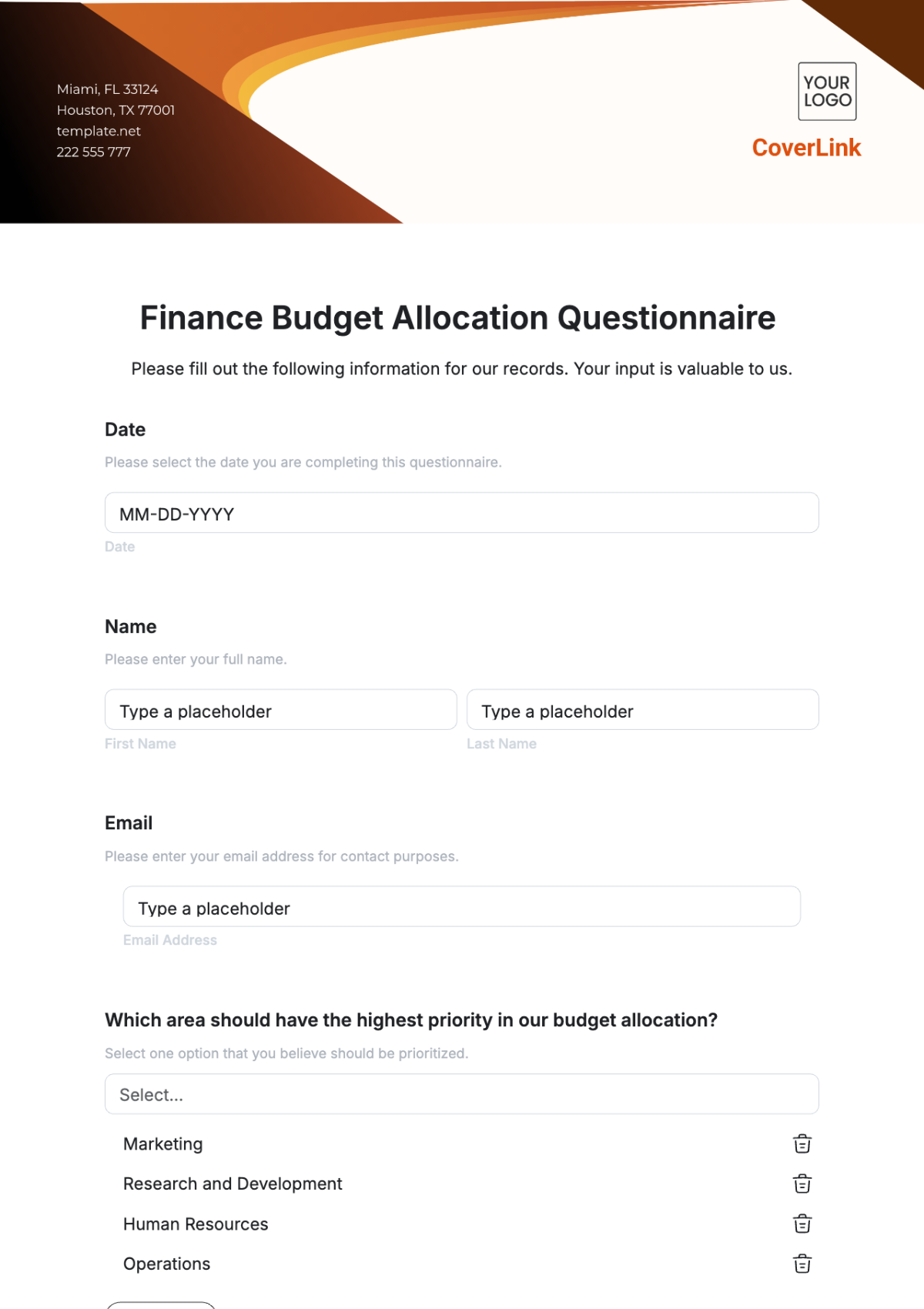The height and width of the screenshot is (1309, 924).
Task: Click the Miami address text
Action: pyautogui.click(x=107, y=89)
